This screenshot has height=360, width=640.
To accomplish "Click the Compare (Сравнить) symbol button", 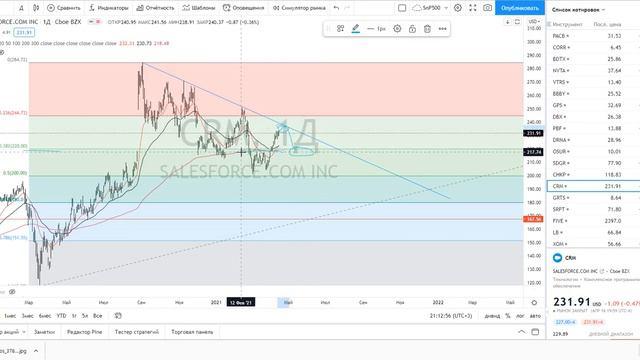I will 64,8.
